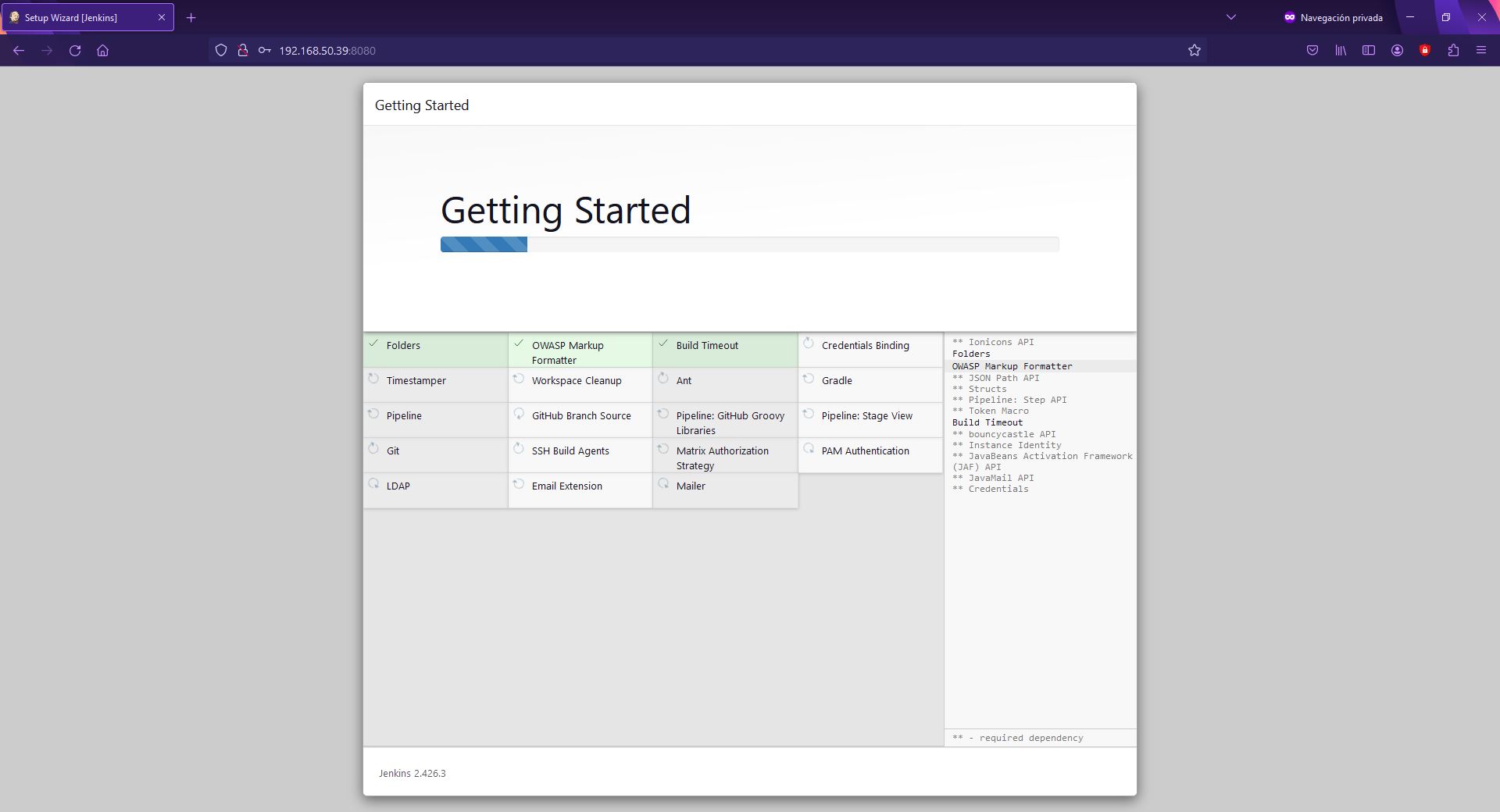Click the Mailer pending spinner icon
Viewport: 1500px width, 812px height.
663,484
